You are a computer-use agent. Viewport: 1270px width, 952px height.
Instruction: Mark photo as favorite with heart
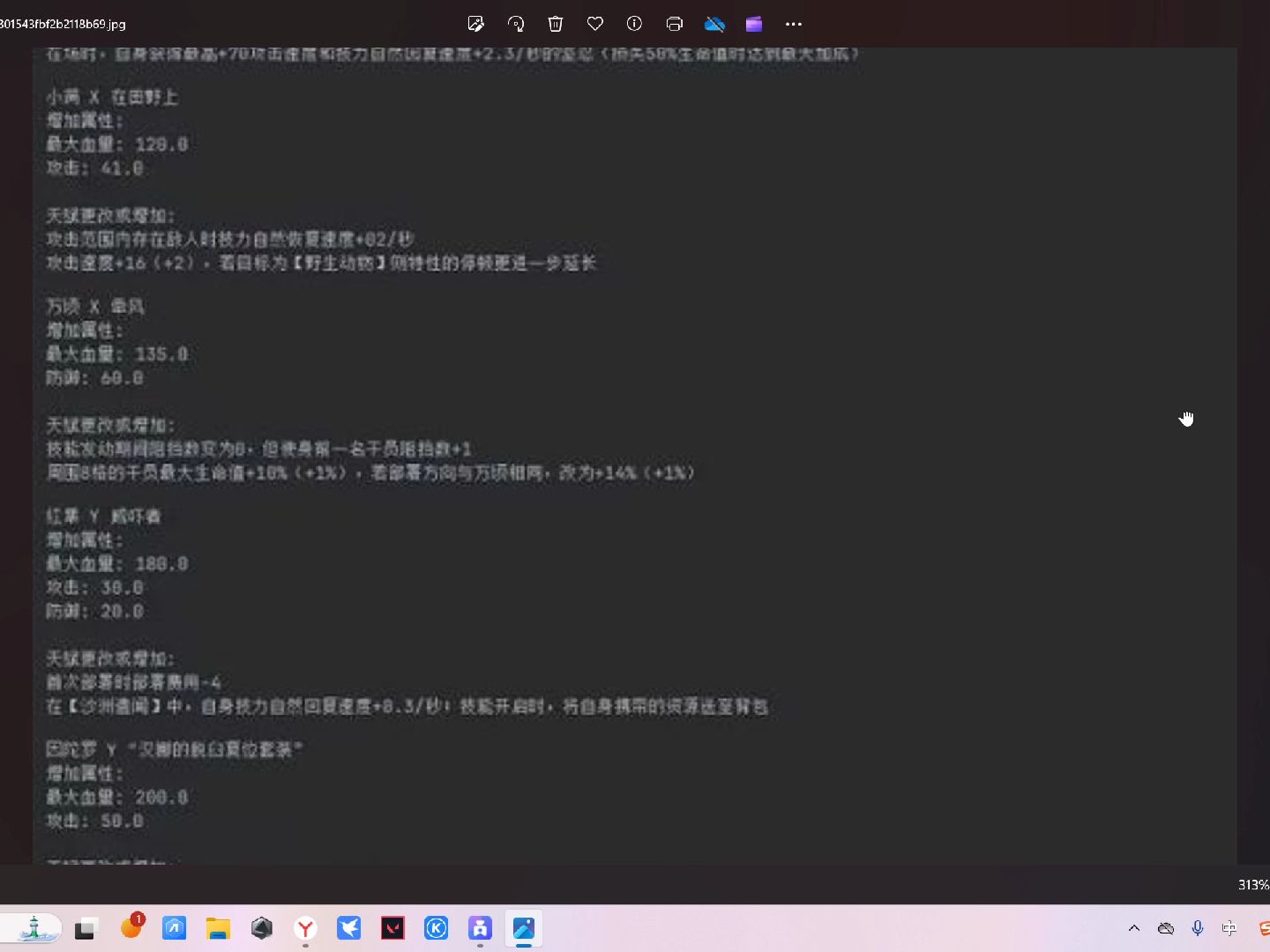595,24
